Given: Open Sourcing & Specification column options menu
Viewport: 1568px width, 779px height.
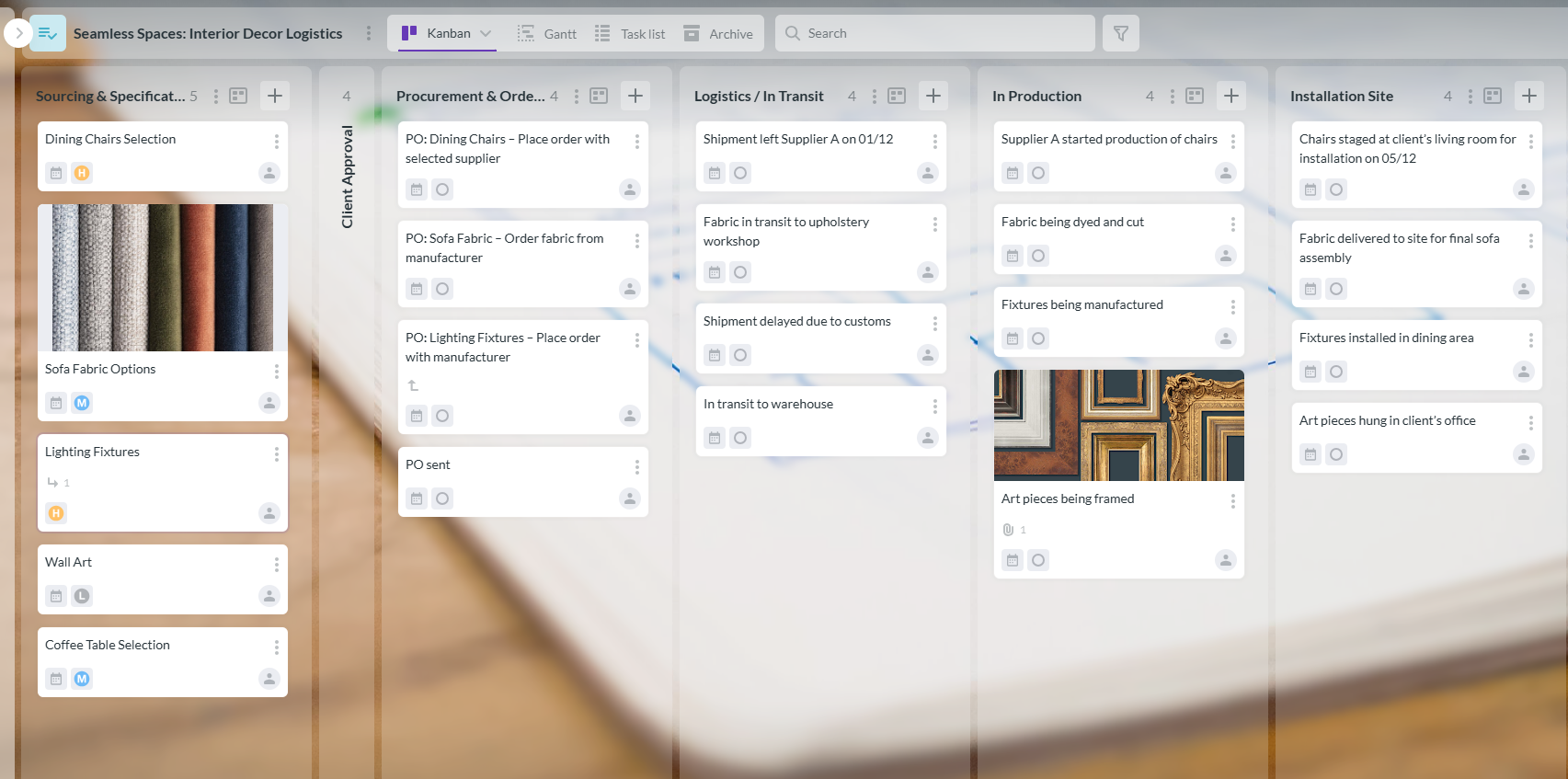Looking at the screenshot, I should pos(216,96).
